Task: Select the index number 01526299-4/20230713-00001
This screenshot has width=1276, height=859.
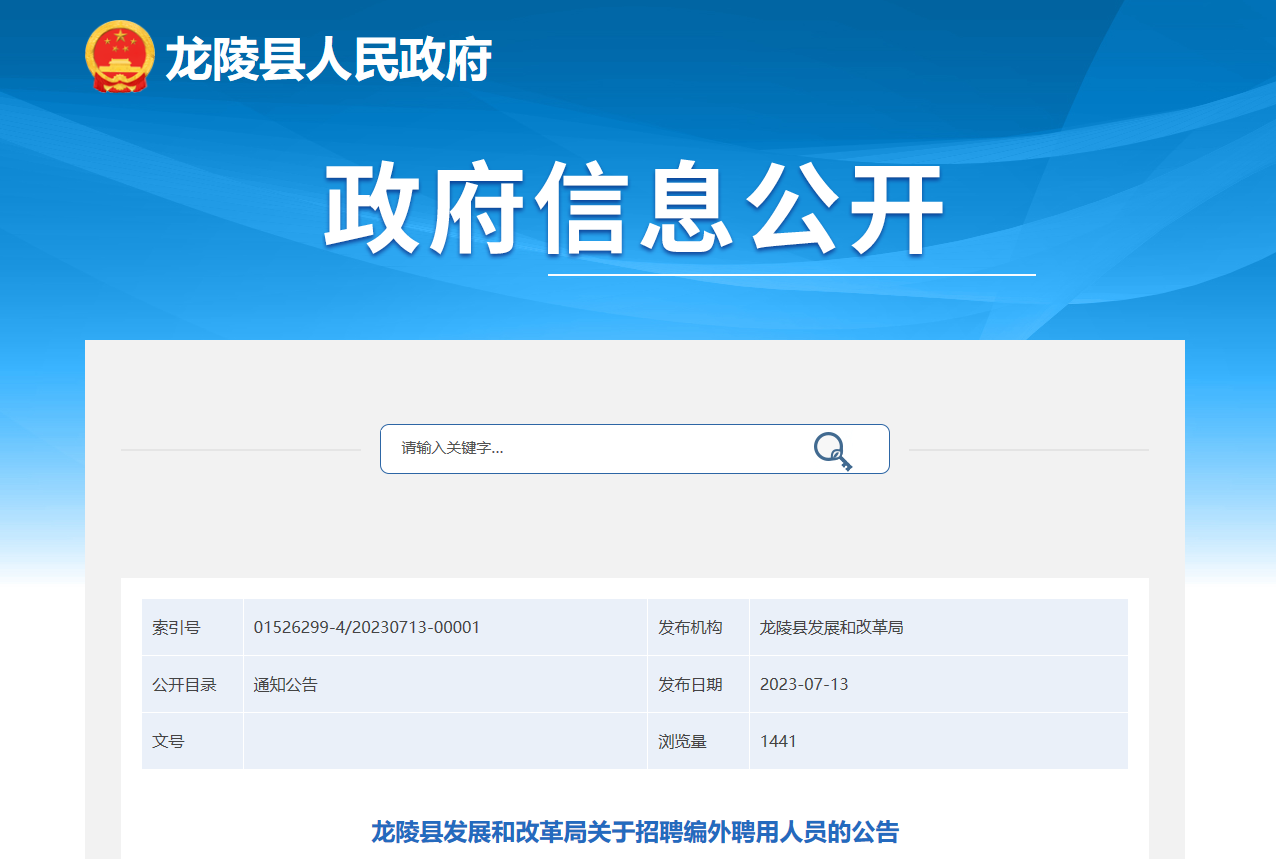Action: (367, 628)
